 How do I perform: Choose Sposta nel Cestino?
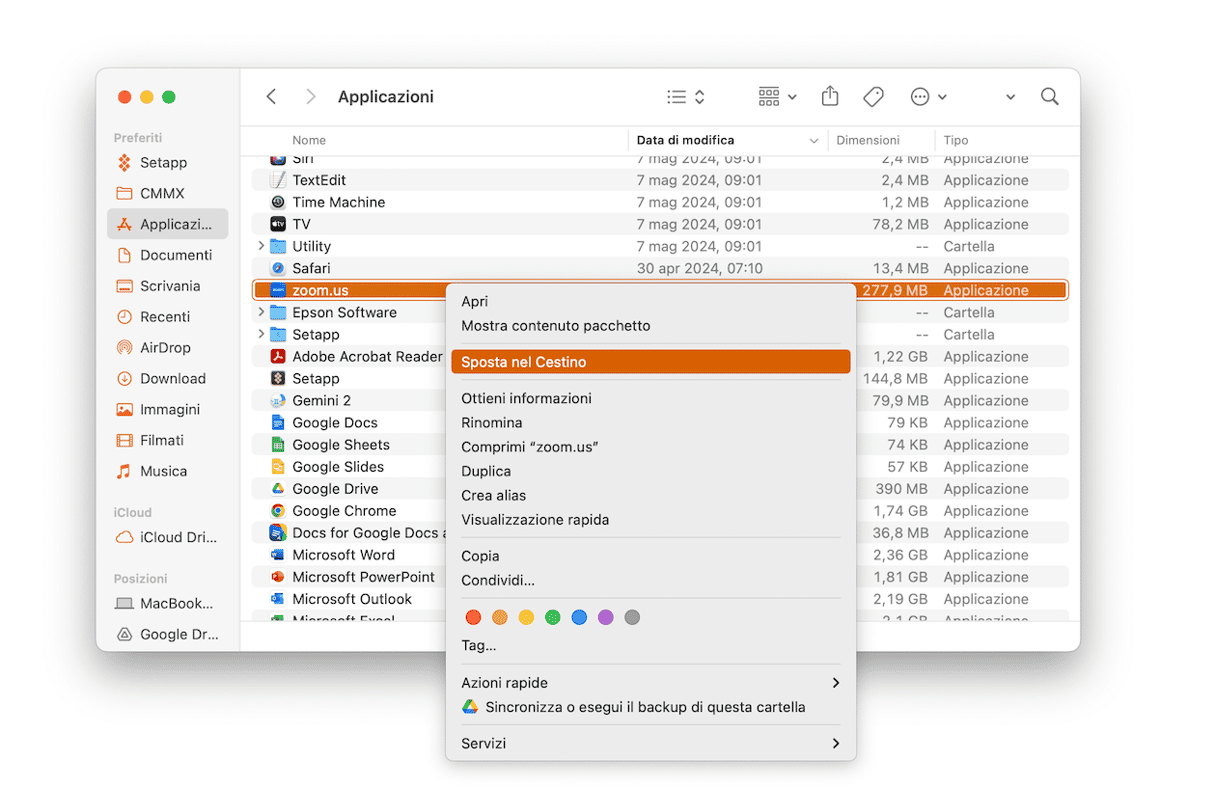[x=650, y=362]
